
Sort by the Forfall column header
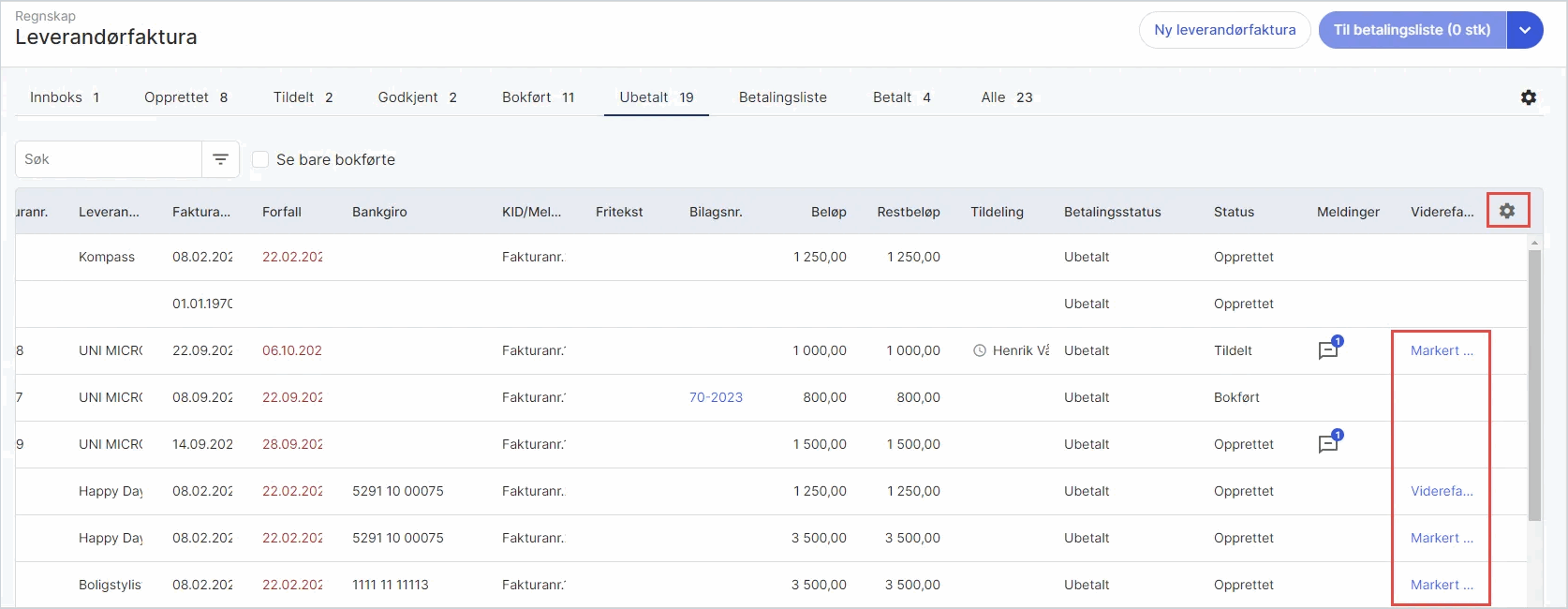click(282, 212)
